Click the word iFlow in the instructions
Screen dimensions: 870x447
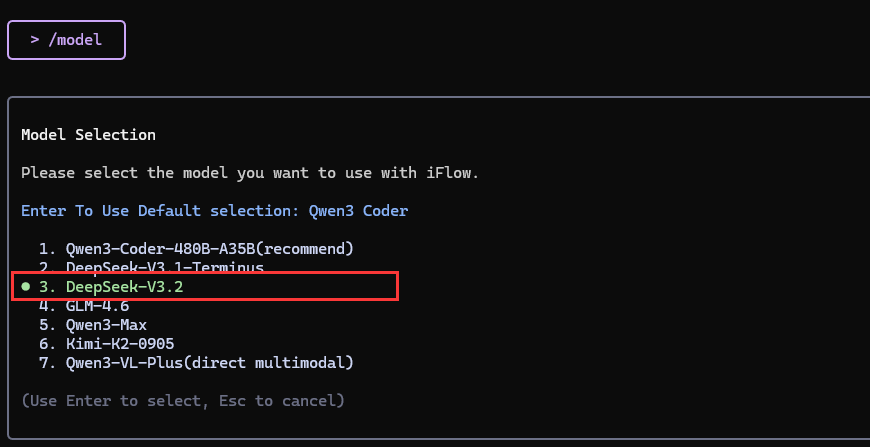point(449,173)
